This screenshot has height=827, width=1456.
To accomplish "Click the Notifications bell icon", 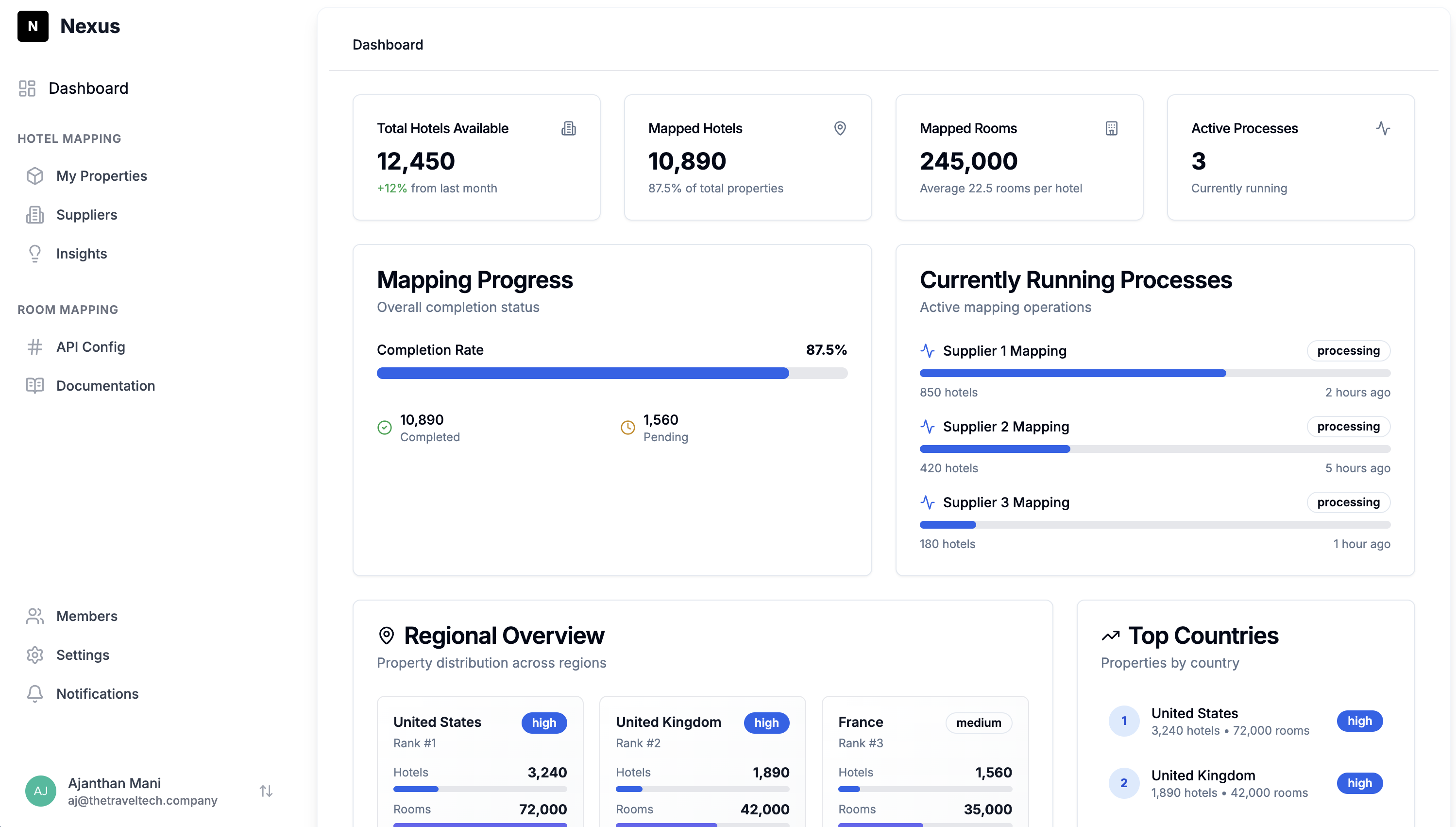I will (34, 693).
